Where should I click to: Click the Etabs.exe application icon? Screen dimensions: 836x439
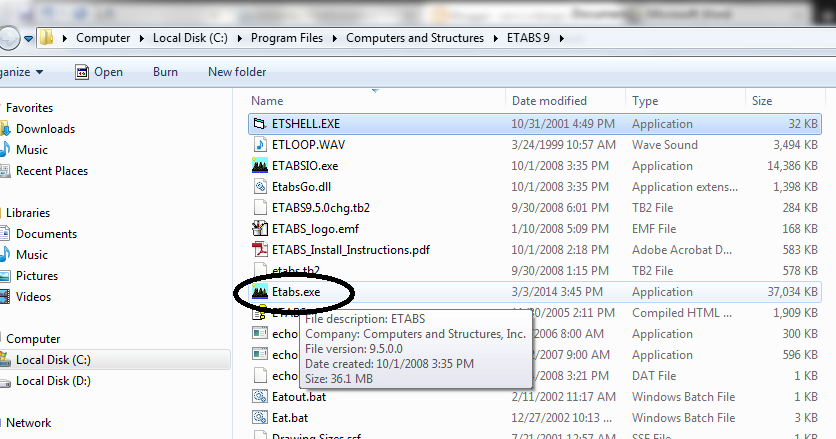(x=260, y=292)
